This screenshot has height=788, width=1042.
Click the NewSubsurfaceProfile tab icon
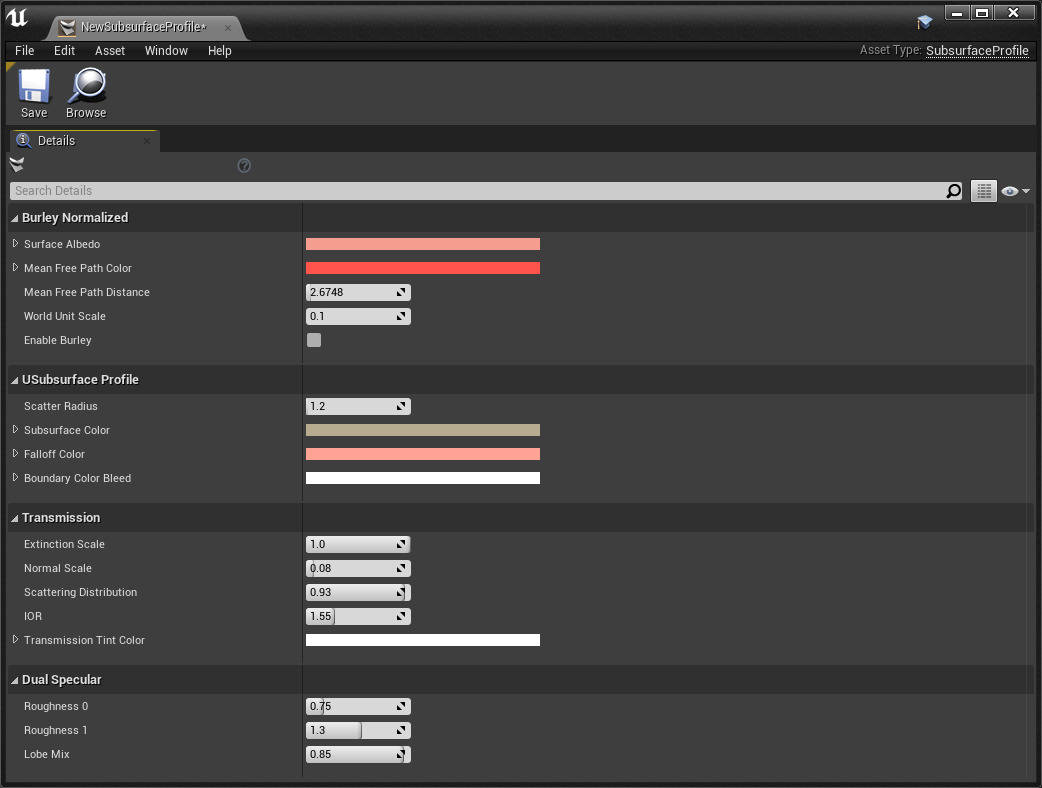pos(67,27)
